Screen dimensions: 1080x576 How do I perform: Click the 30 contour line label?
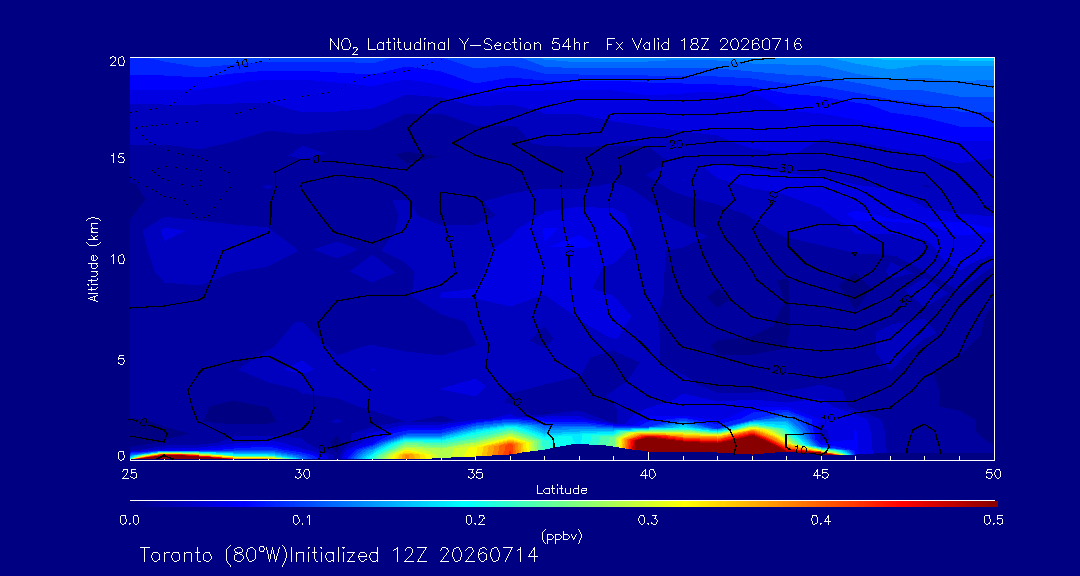(x=787, y=169)
